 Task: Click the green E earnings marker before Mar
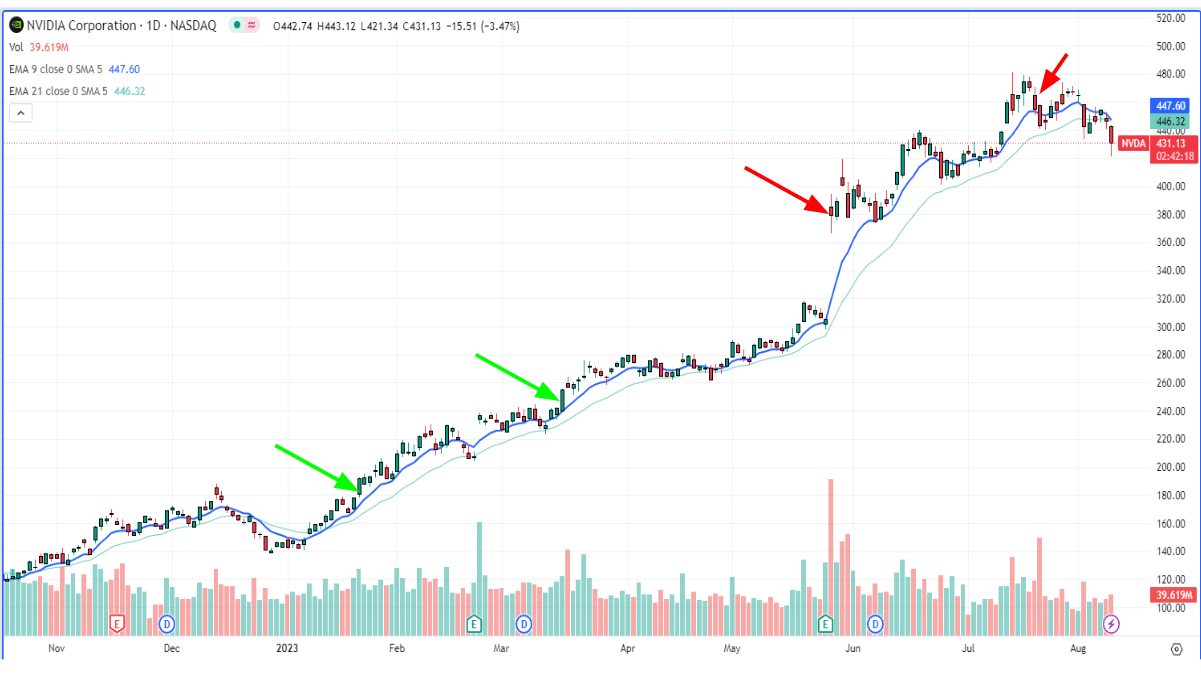[473, 624]
